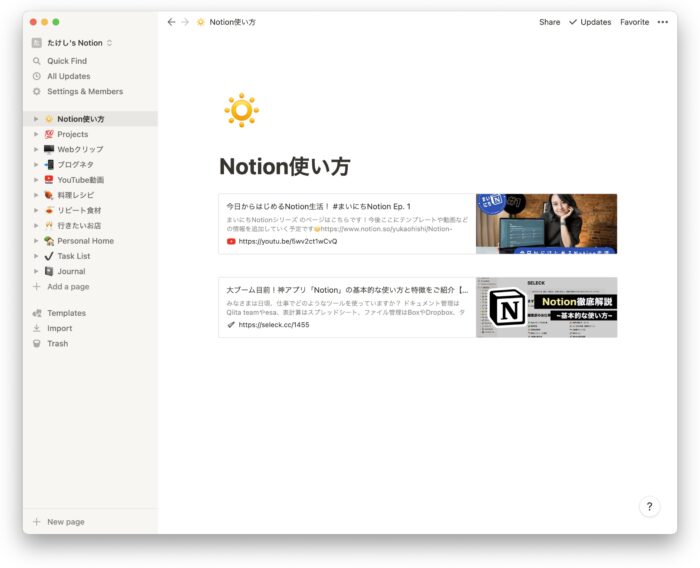
Task: Click the Notion徹底解説 bookmark thumbnail
Action: (x=546, y=307)
